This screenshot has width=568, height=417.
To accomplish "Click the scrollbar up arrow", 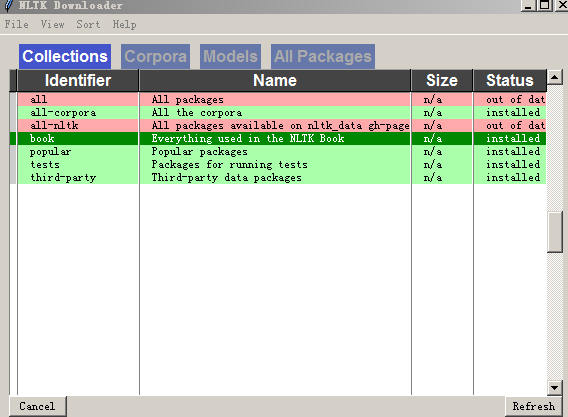I will (555, 77).
